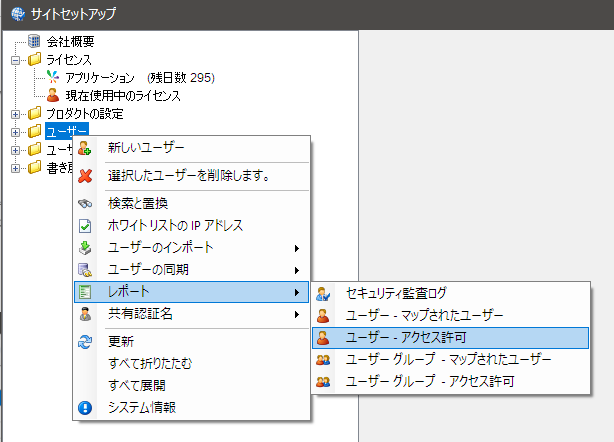Image resolution: width=614 pixels, height=442 pixels.
Task: Select セキュリティ監査ログ report
Action: click(x=451, y=293)
